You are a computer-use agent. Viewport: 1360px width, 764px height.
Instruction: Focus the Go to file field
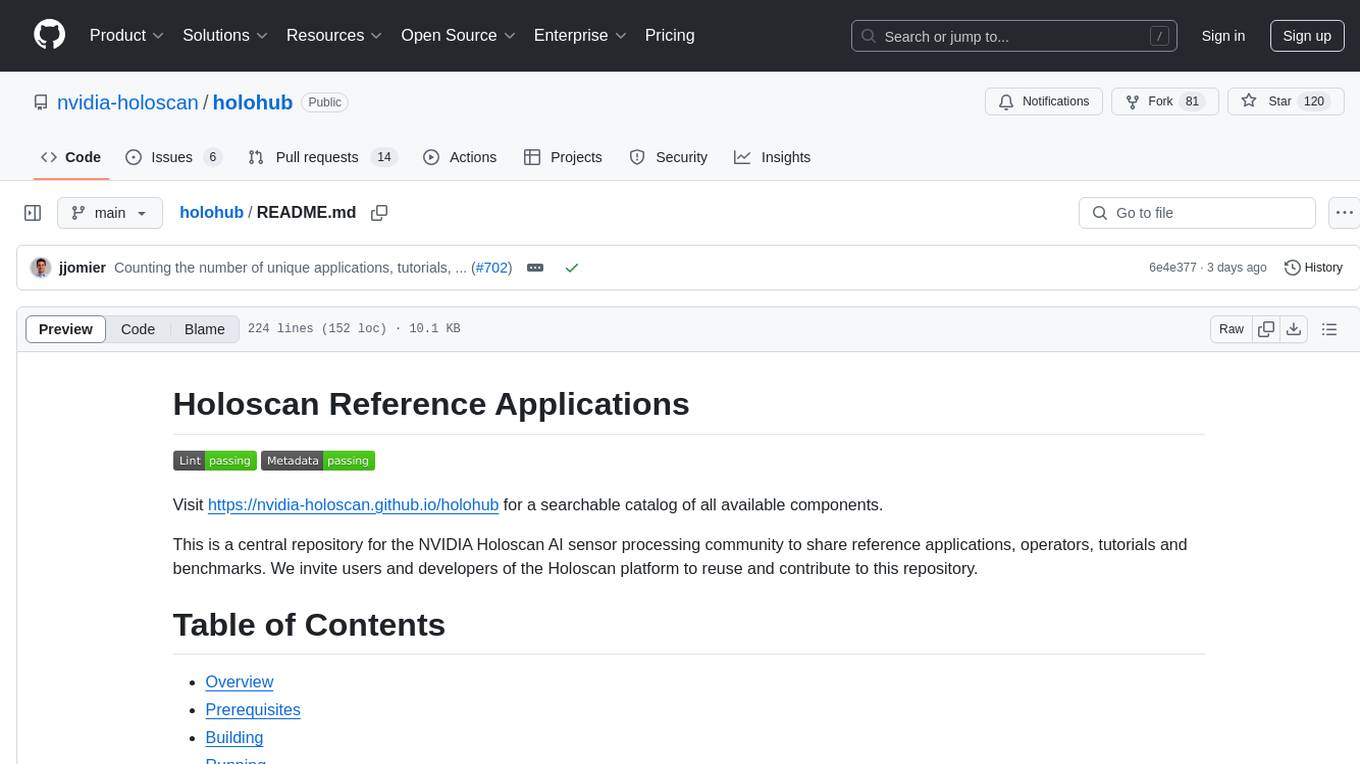(1197, 213)
